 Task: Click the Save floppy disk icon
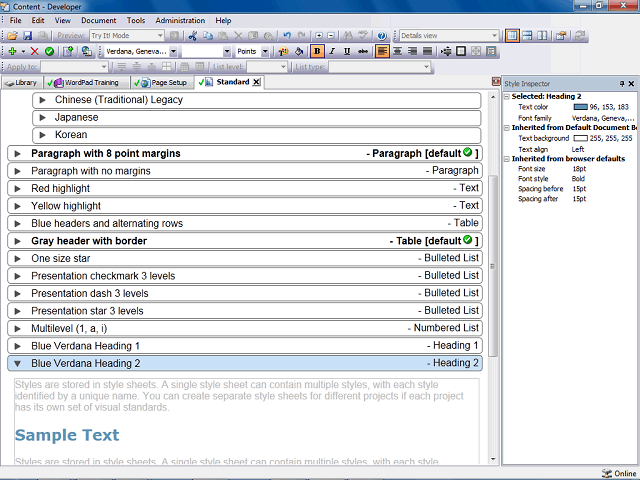click(x=27, y=36)
